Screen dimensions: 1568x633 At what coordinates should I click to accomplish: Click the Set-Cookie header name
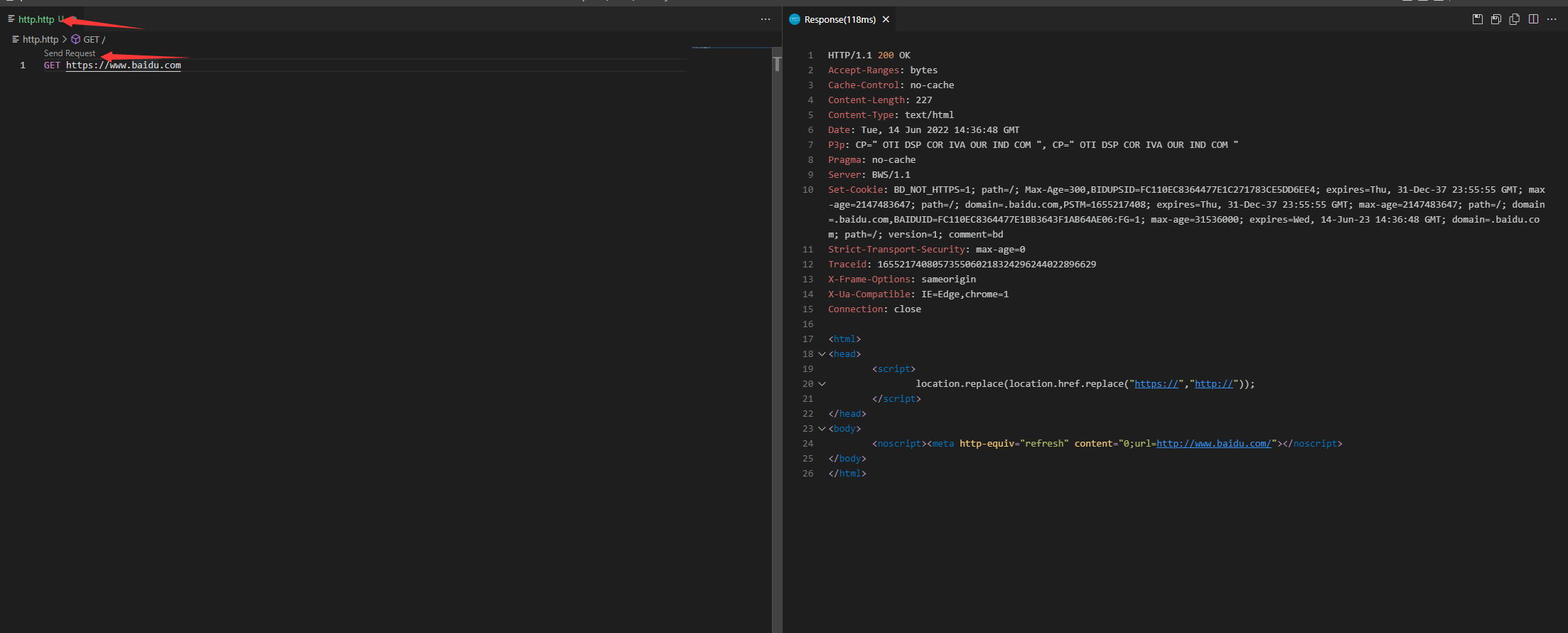point(855,190)
